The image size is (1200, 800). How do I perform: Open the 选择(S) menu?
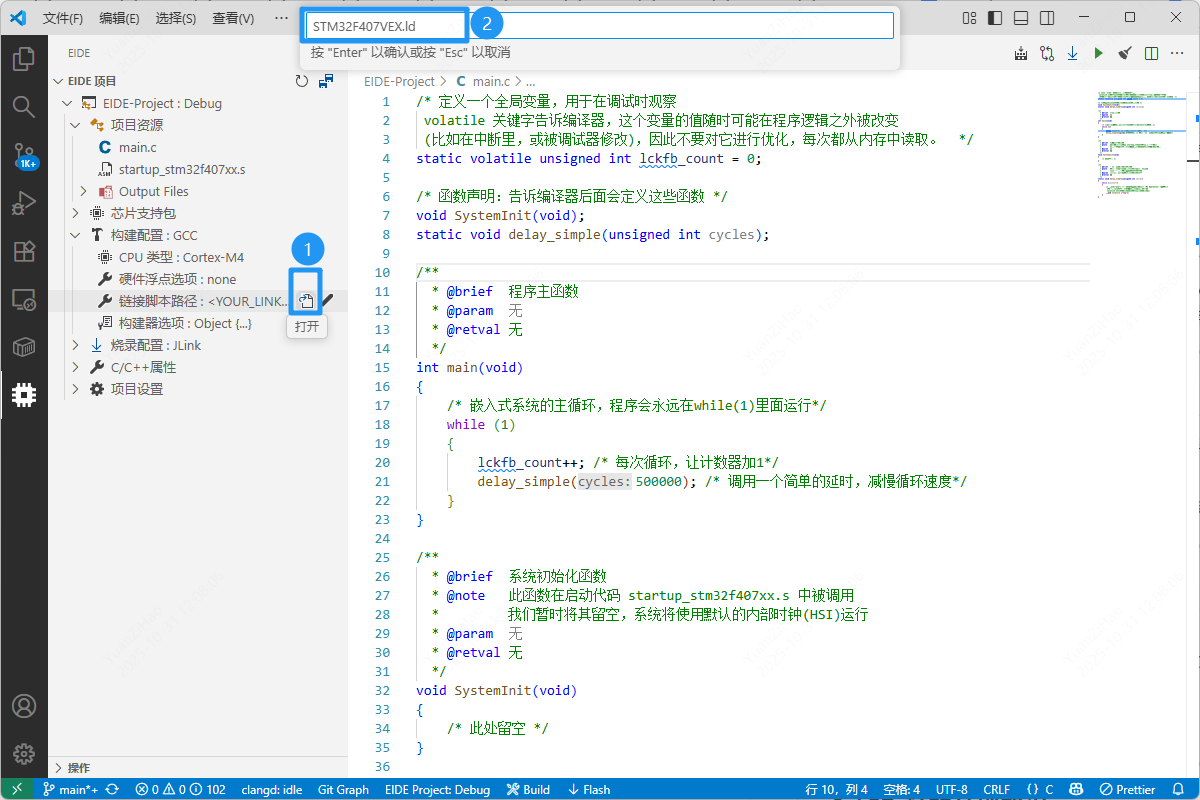[x=176, y=18]
